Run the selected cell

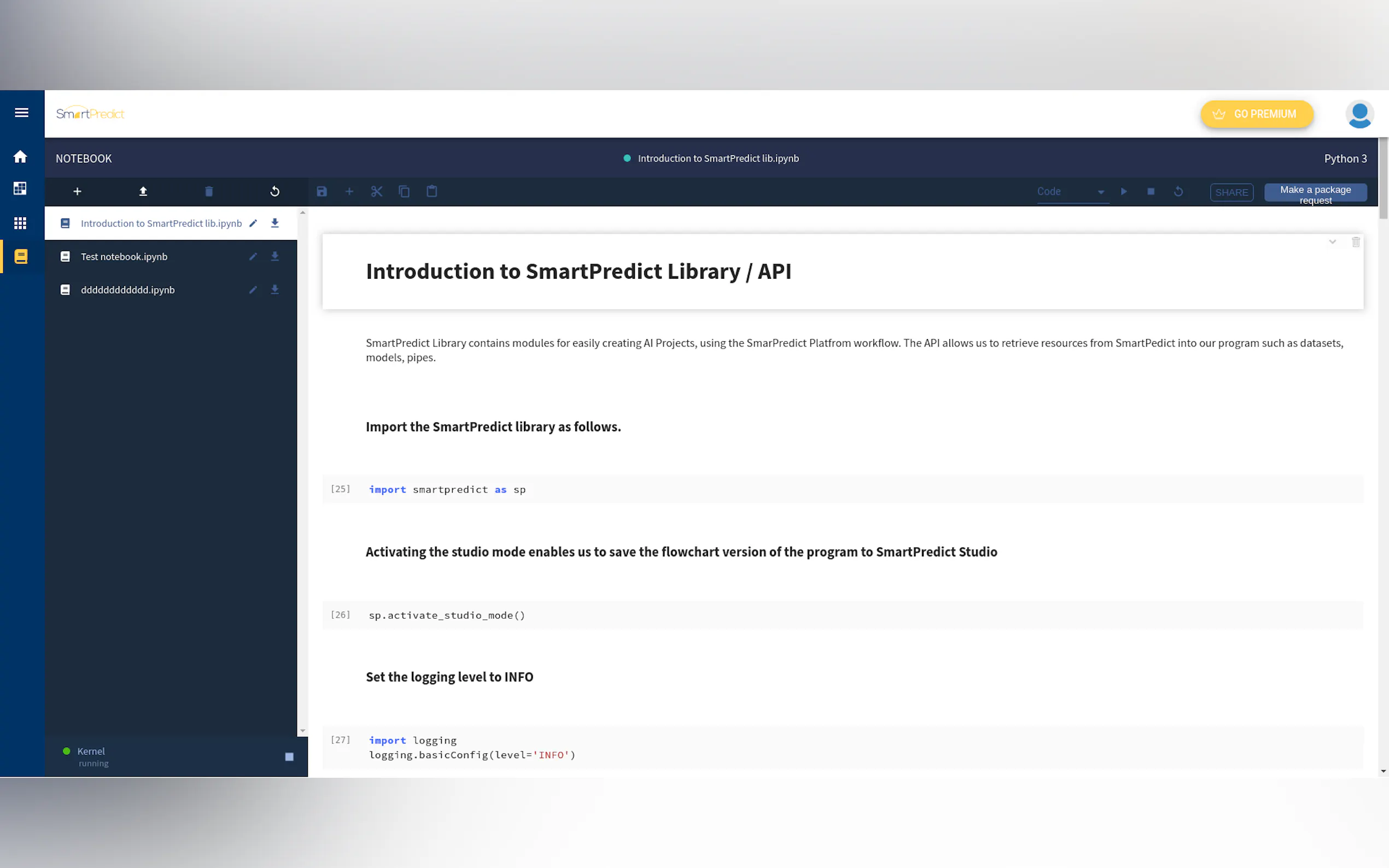[x=1124, y=191]
